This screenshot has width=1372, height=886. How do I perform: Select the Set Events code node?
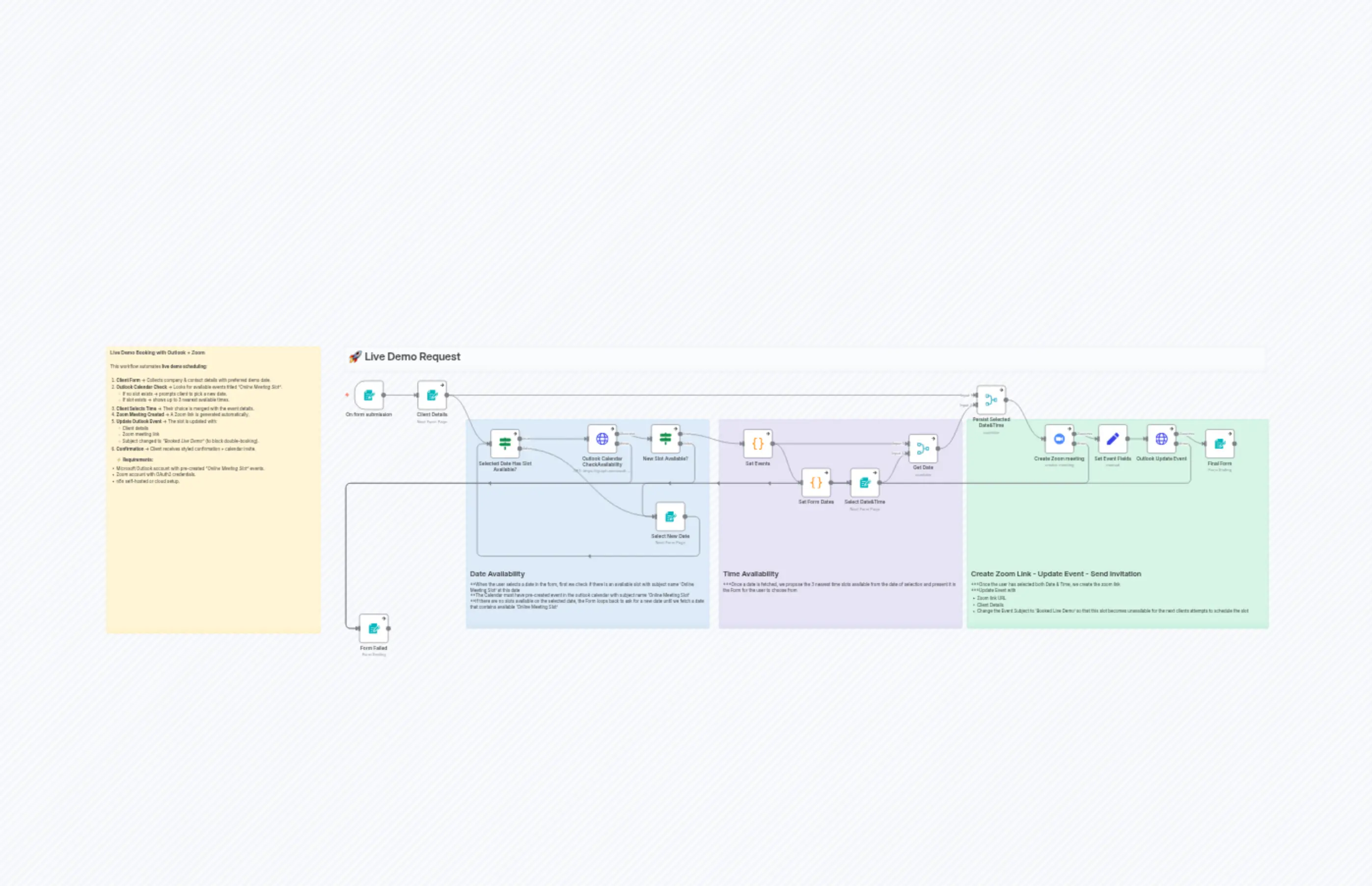(758, 444)
